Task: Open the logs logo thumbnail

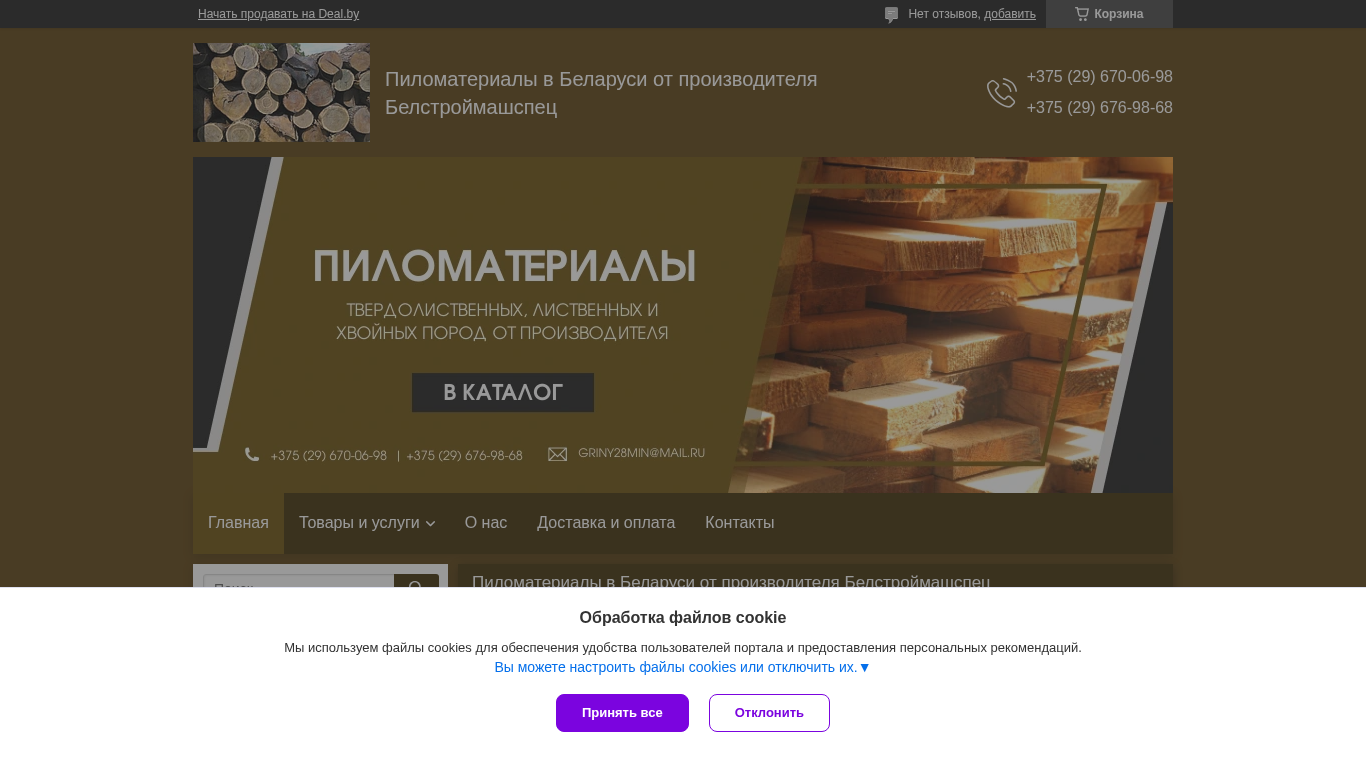Action: (281, 92)
